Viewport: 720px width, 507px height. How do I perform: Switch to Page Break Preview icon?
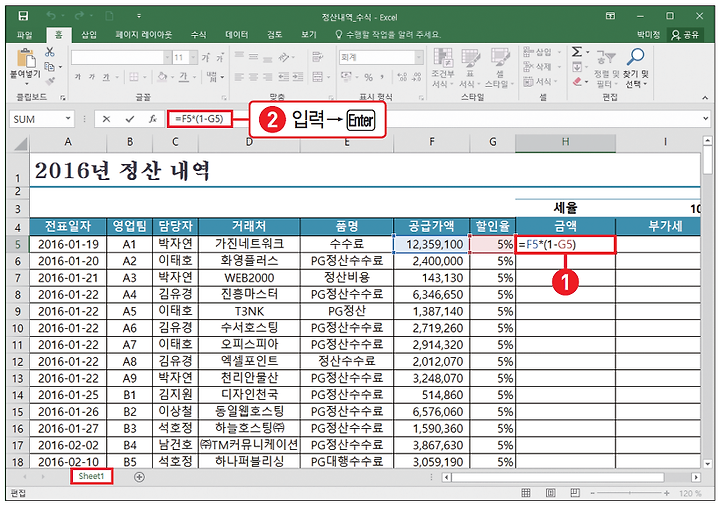[574, 493]
